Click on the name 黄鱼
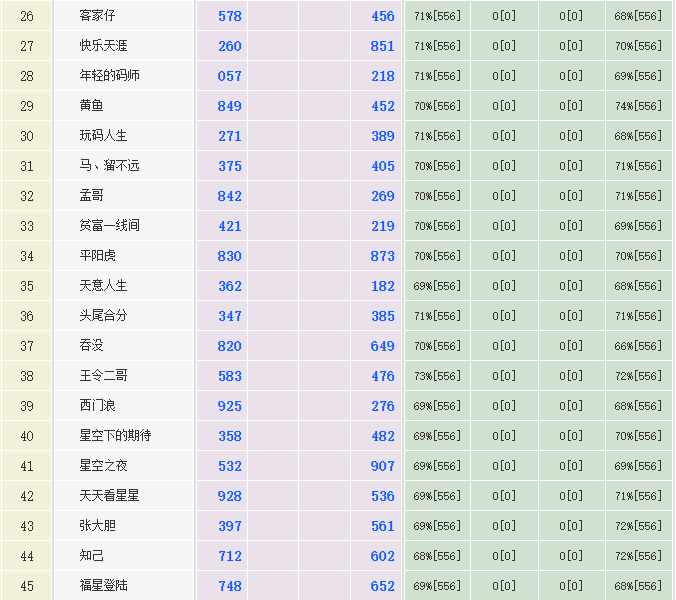 [x=91, y=106]
